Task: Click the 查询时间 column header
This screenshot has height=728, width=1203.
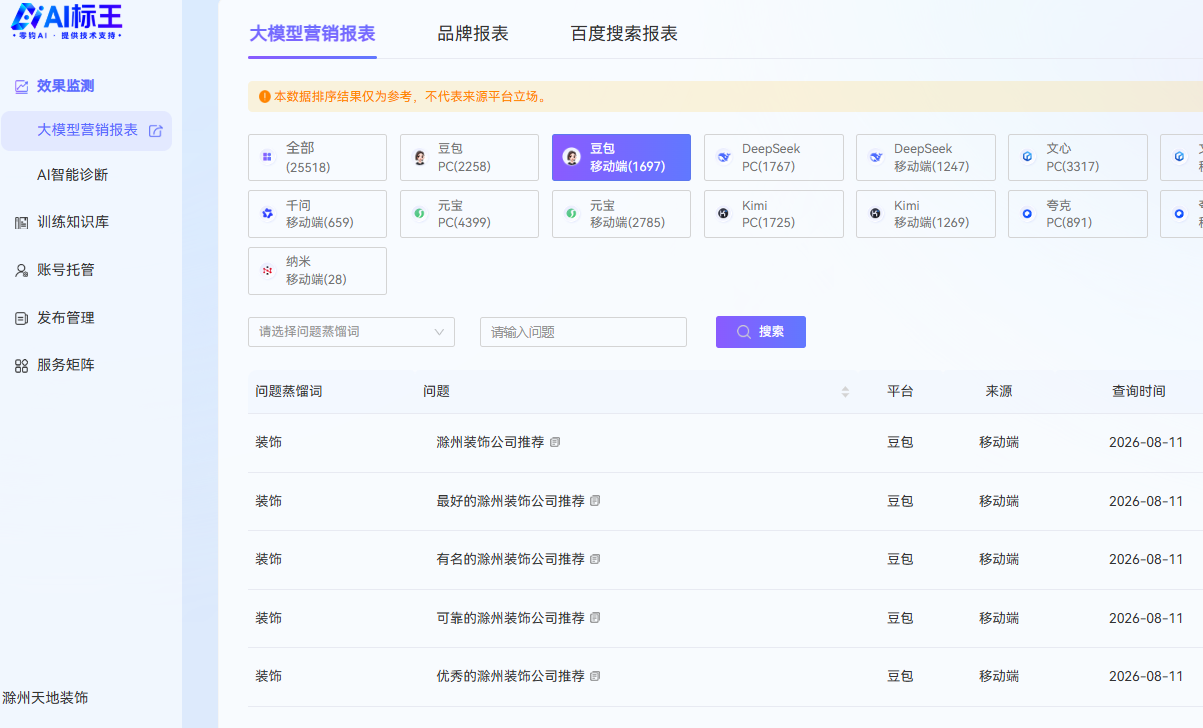Action: click(x=1139, y=392)
